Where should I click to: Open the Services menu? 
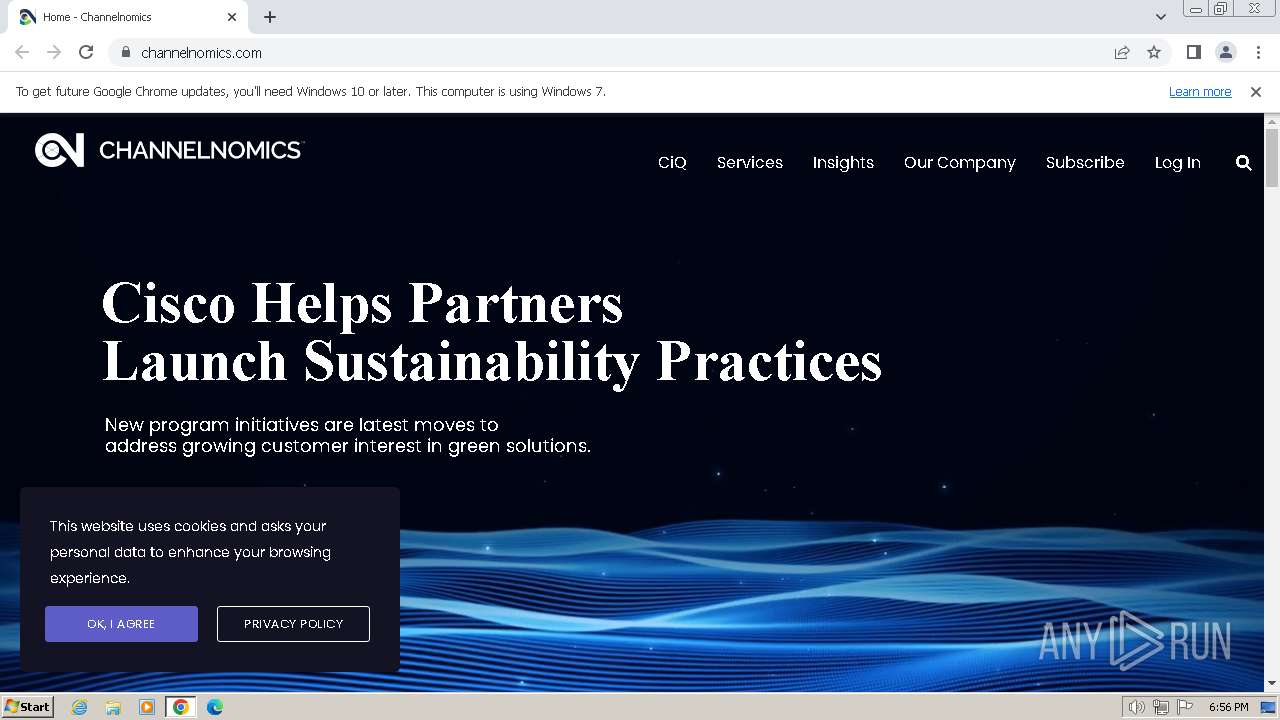click(750, 162)
